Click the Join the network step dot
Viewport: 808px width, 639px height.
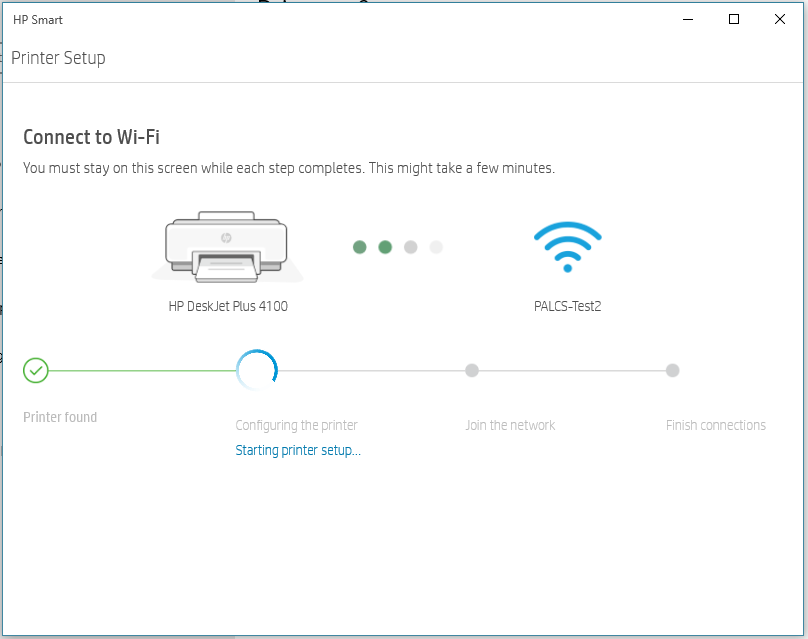pos(472,371)
